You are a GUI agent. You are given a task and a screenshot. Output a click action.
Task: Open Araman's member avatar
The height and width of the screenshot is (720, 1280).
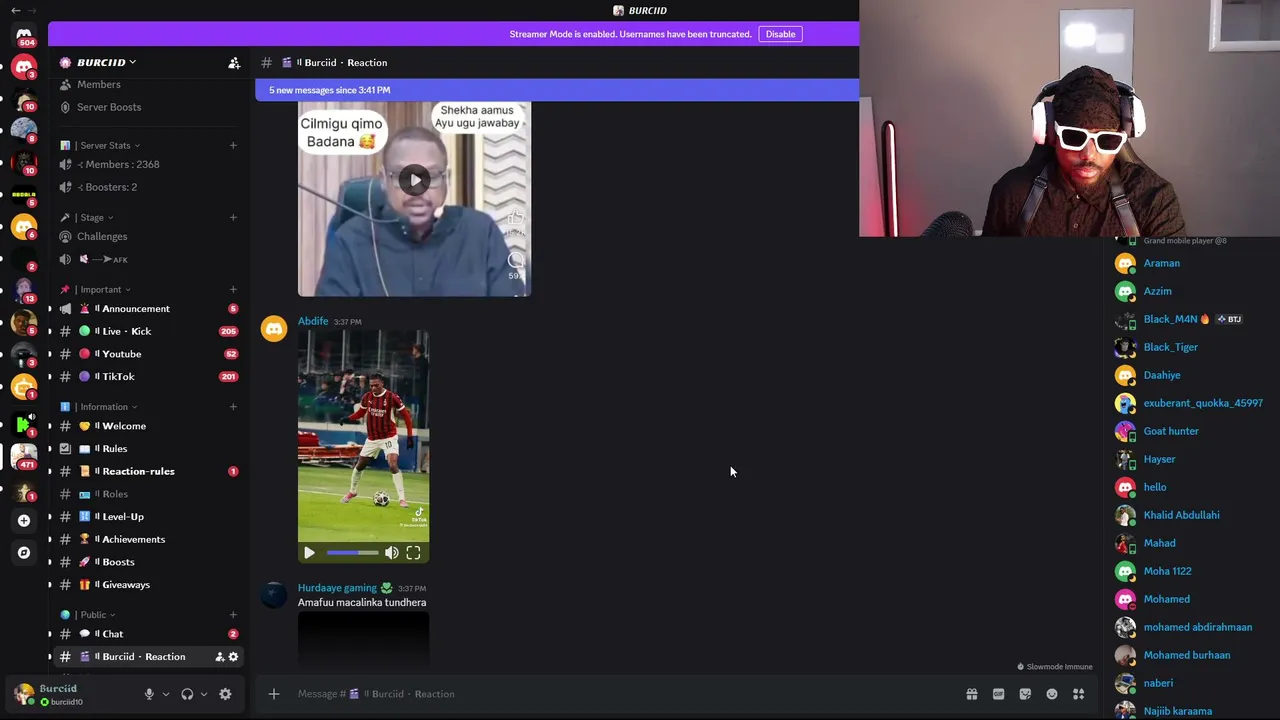[1125, 263]
